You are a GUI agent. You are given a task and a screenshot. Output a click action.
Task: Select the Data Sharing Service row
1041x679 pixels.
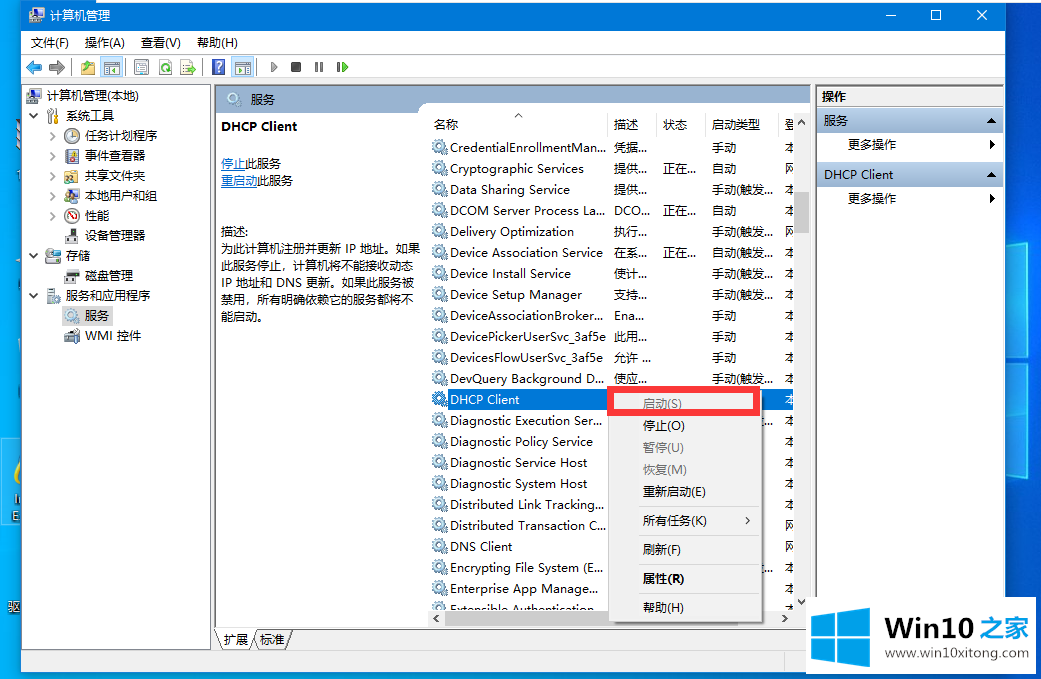[x=611, y=189]
